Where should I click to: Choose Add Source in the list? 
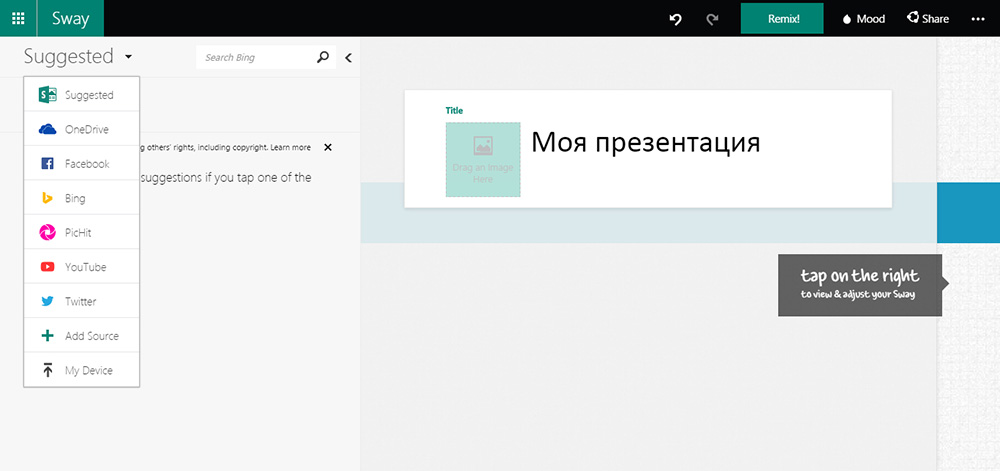pyautogui.click(x=82, y=336)
